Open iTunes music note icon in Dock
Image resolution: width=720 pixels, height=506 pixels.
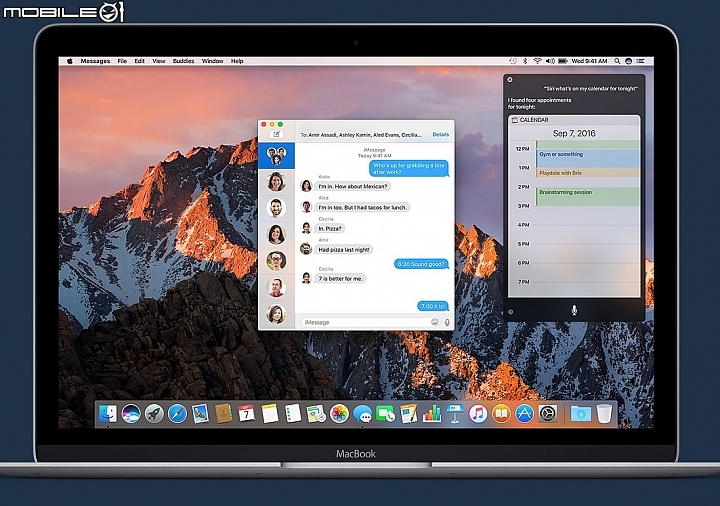478,414
